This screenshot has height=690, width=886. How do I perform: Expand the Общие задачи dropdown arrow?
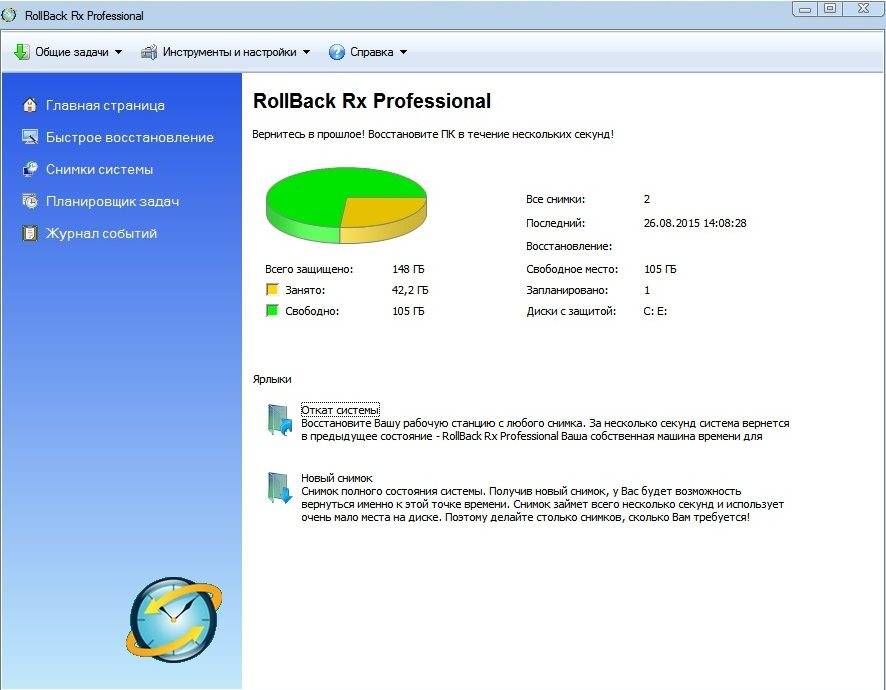118,52
